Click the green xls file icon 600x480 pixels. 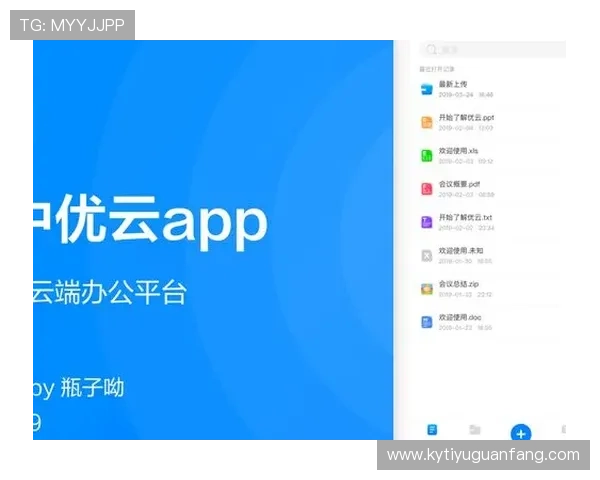pyautogui.click(x=427, y=156)
